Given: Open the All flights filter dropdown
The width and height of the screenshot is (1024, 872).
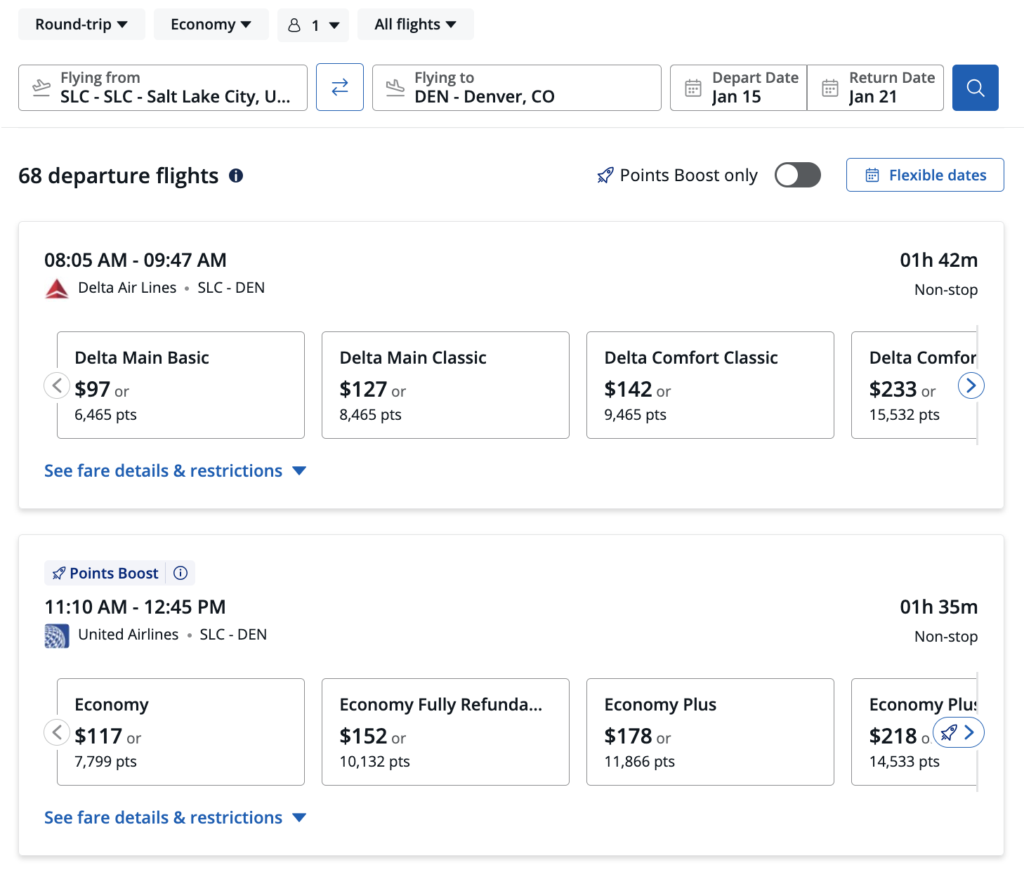Looking at the screenshot, I should click(x=415, y=24).
